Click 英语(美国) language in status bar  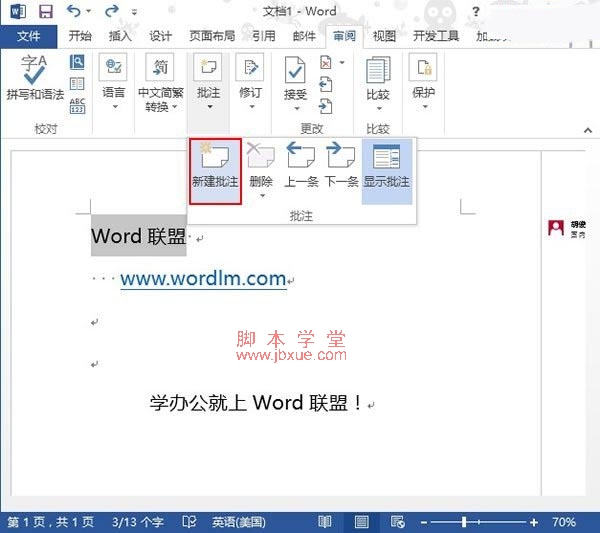(239, 522)
